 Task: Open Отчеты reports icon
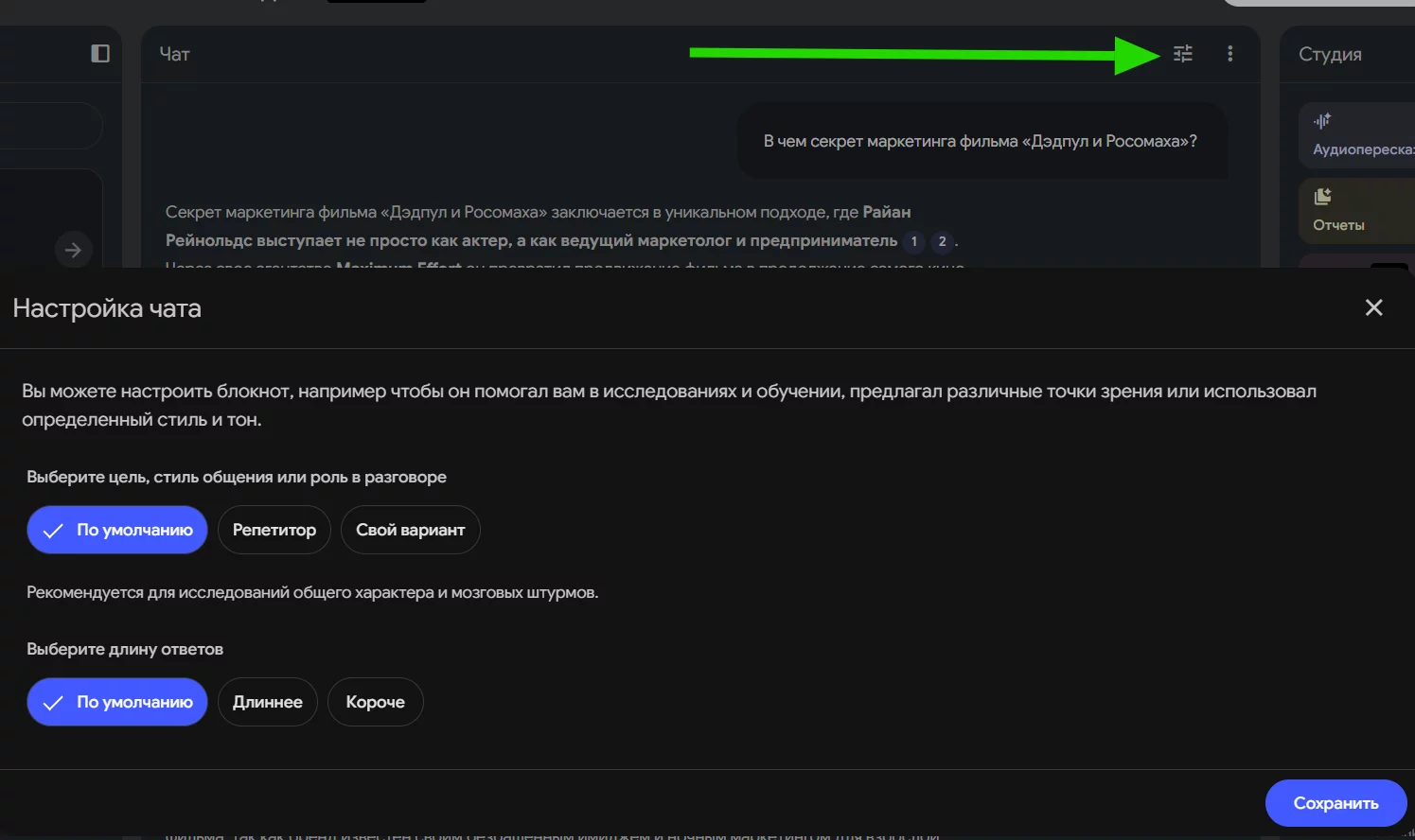(x=1322, y=197)
